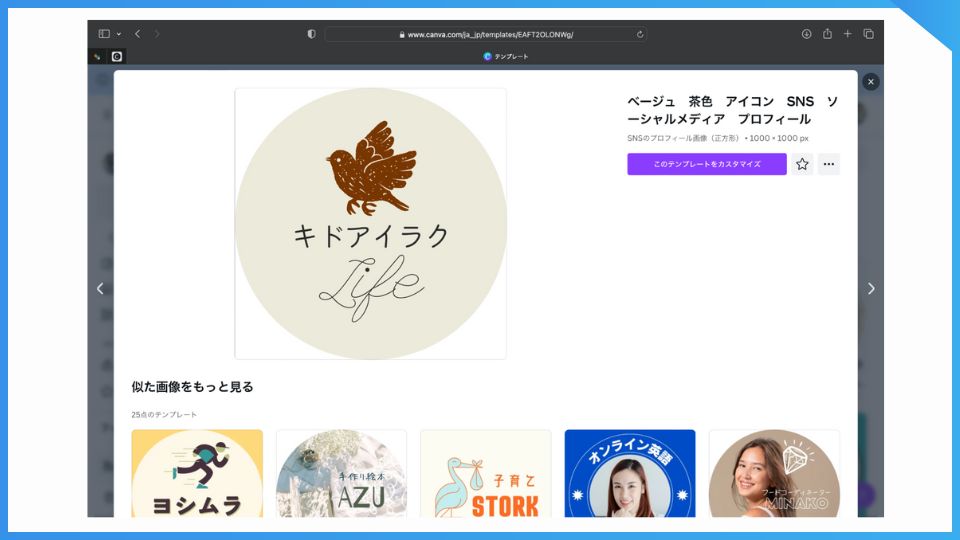Viewport: 960px width, 540px height.
Task: Toggle the Safari sidebar icon
Action: pos(104,34)
